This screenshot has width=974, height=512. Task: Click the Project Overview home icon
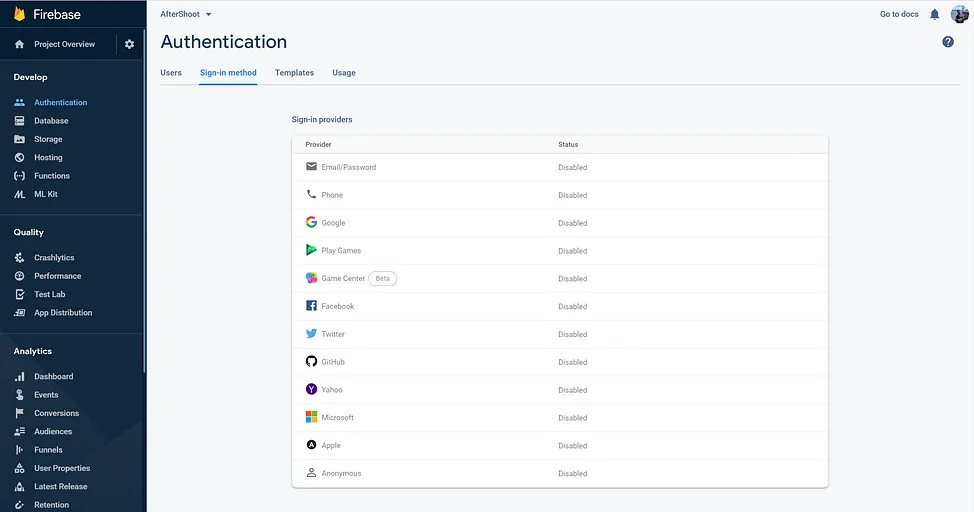pyautogui.click(x=19, y=44)
